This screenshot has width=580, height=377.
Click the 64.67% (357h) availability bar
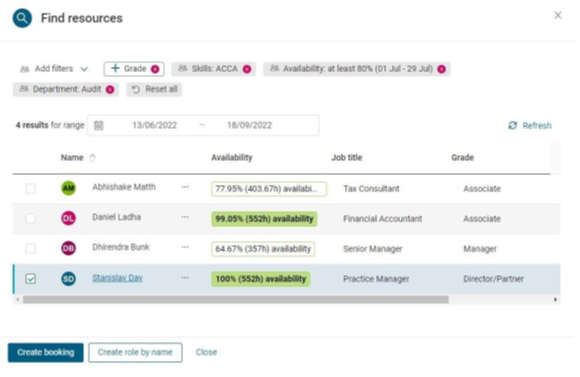(x=263, y=249)
